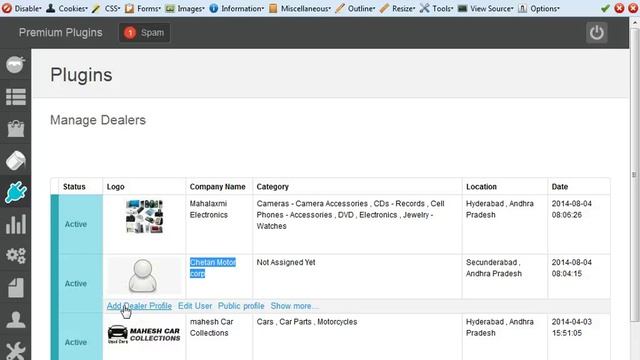Click the 2014-08-04 08:06:26 date cell
The image size is (640, 360).
click(572, 209)
